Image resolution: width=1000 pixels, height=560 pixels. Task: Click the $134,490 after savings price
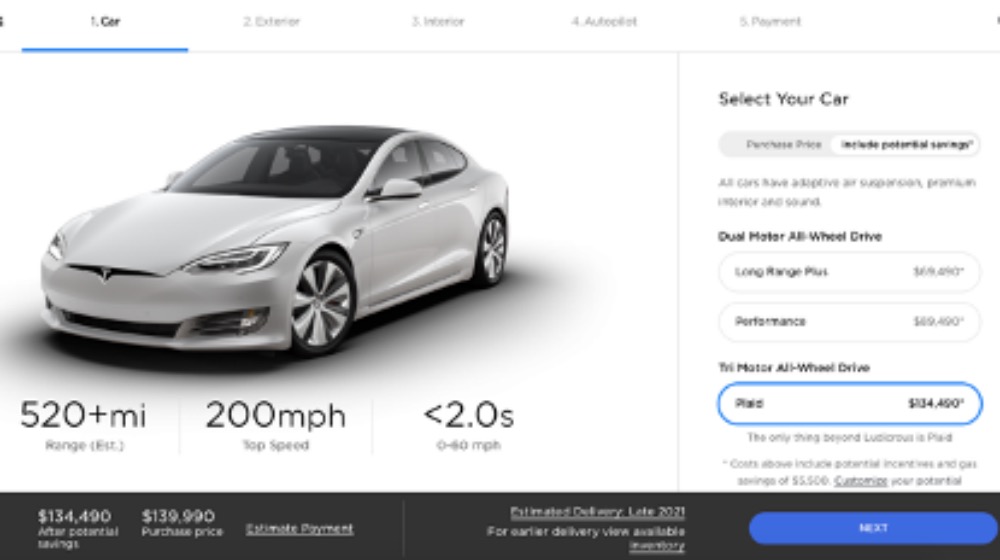(74, 516)
